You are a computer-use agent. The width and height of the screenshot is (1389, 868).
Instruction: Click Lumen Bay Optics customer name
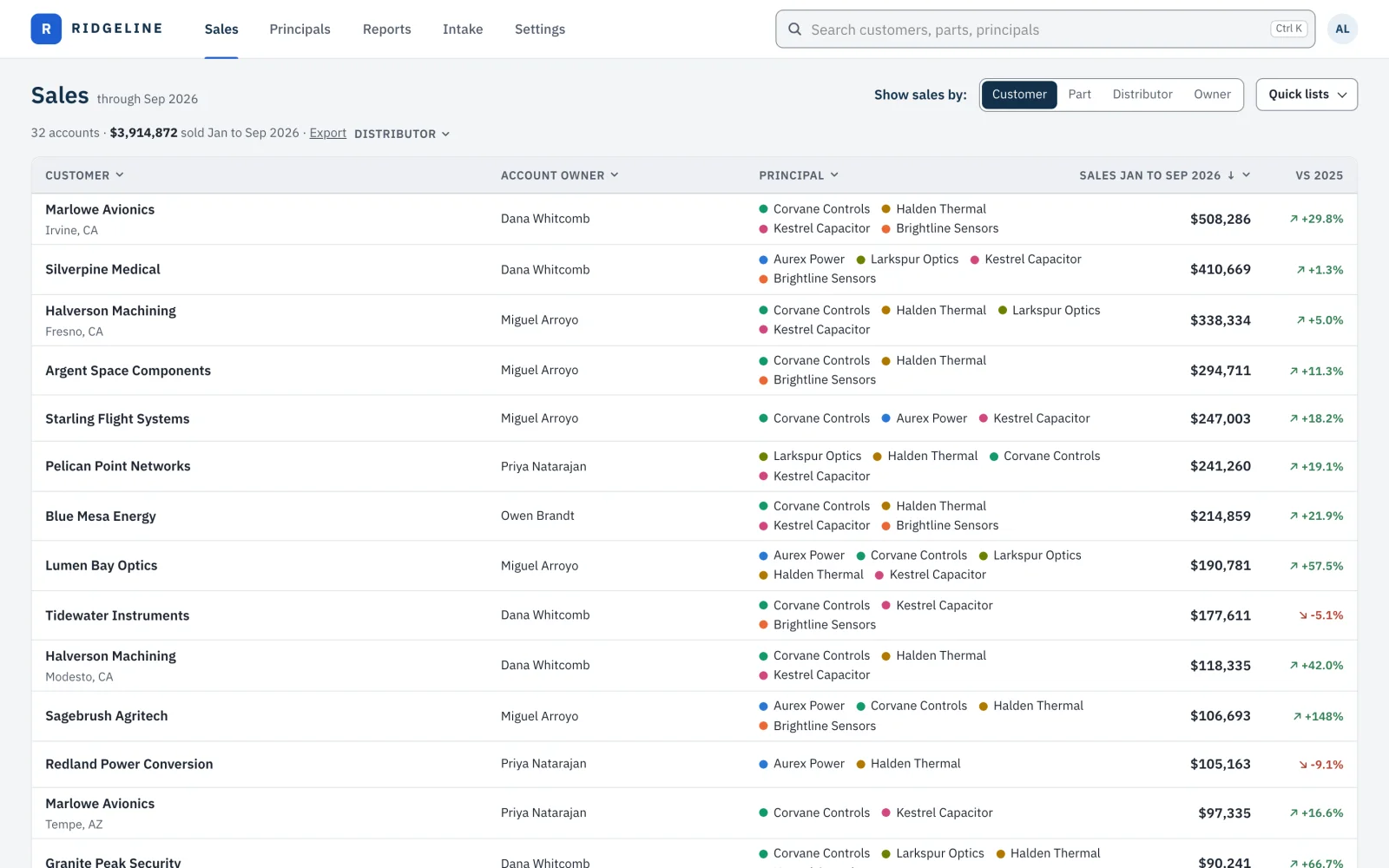point(102,566)
